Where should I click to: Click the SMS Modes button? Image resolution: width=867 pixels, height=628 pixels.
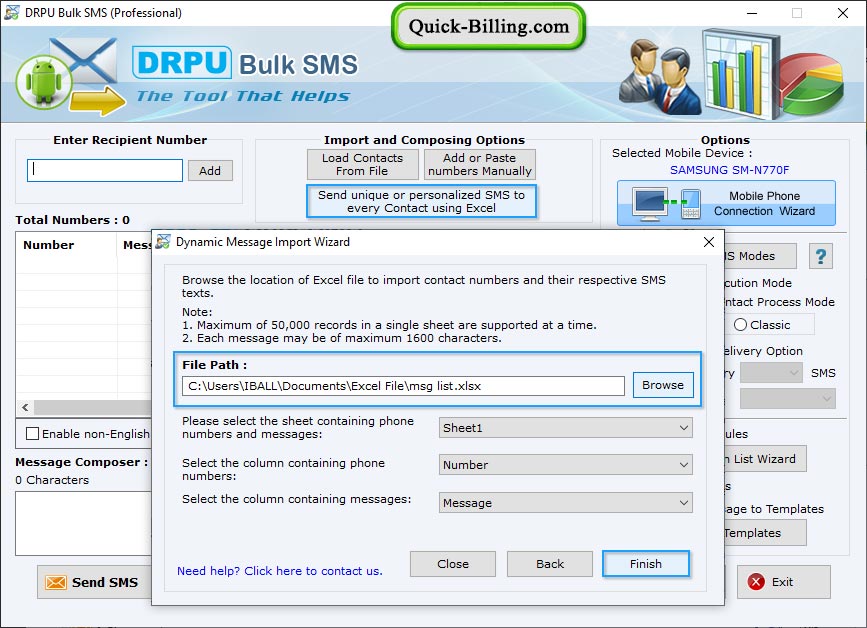(760, 256)
